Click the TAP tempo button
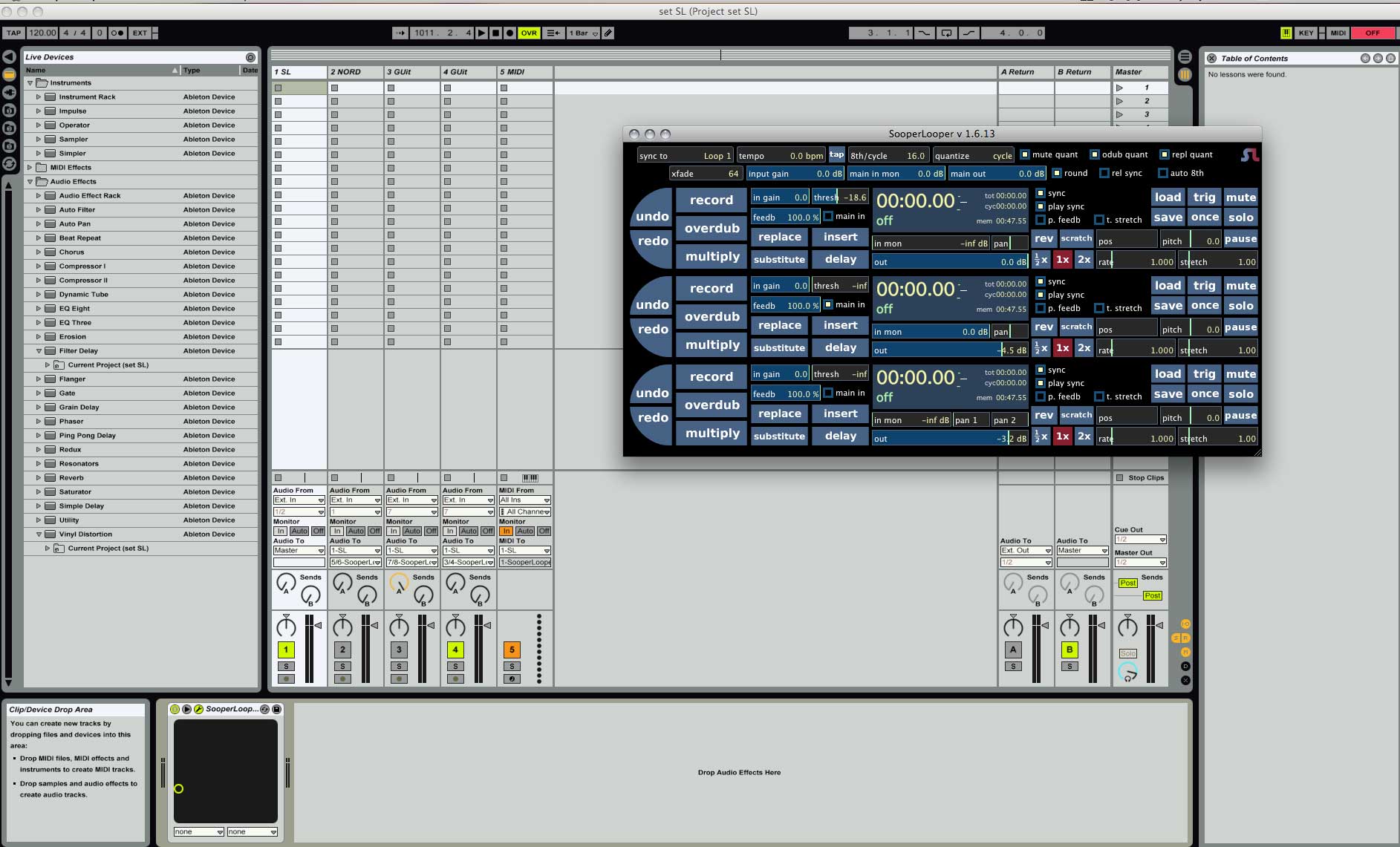 click(x=13, y=33)
